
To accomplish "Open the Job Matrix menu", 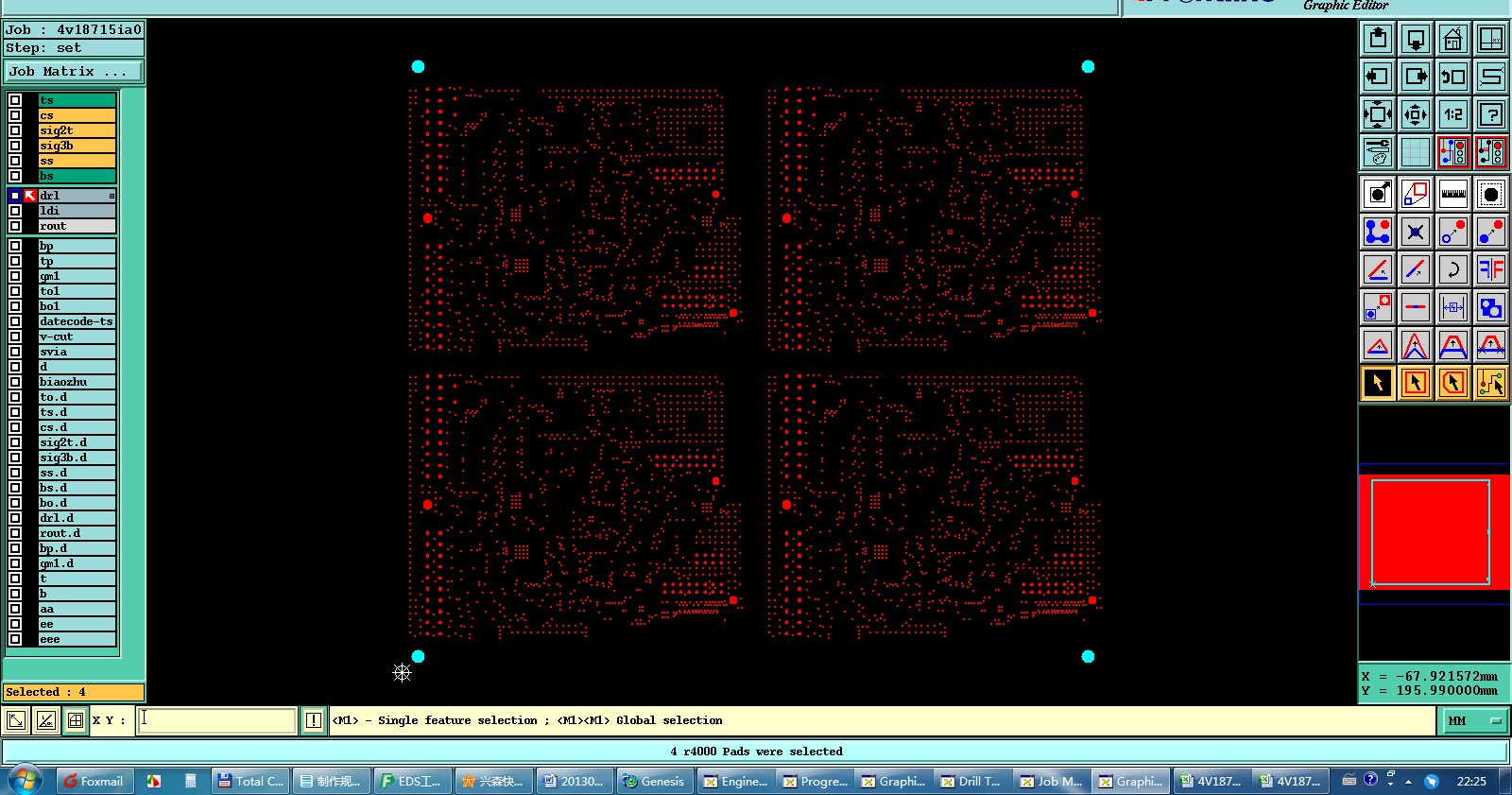I will tap(74, 72).
